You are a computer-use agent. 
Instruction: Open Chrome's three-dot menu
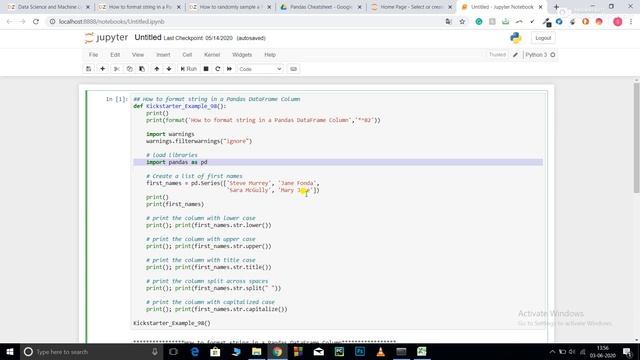(631, 22)
